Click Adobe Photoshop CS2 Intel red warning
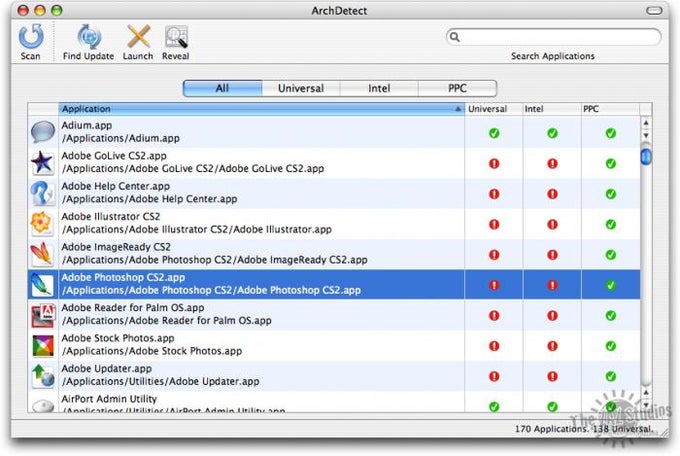Image resolution: width=680 pixels, height=456 pixels. pos(552,285)
